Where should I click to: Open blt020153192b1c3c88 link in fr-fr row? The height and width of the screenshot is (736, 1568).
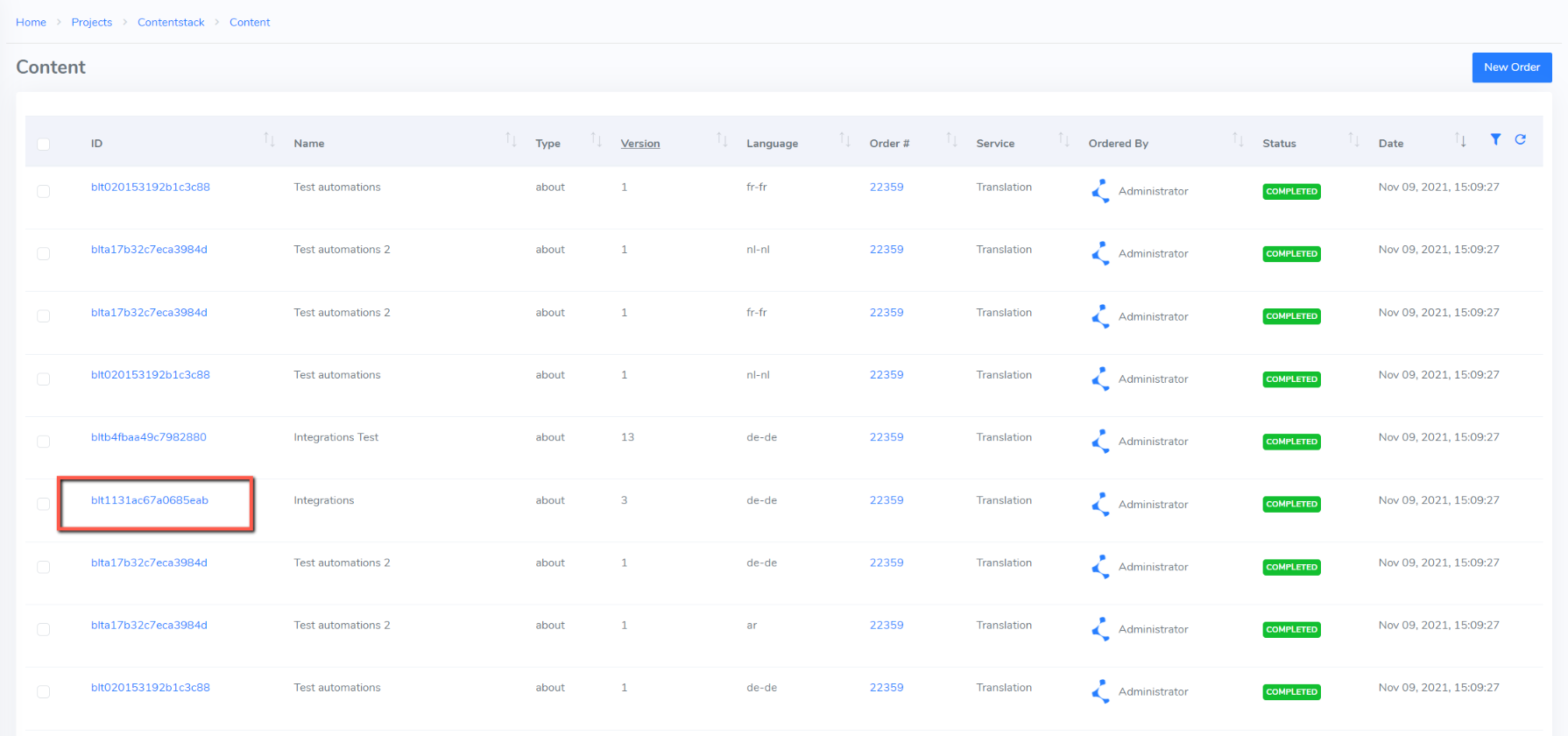click(151, 187)
